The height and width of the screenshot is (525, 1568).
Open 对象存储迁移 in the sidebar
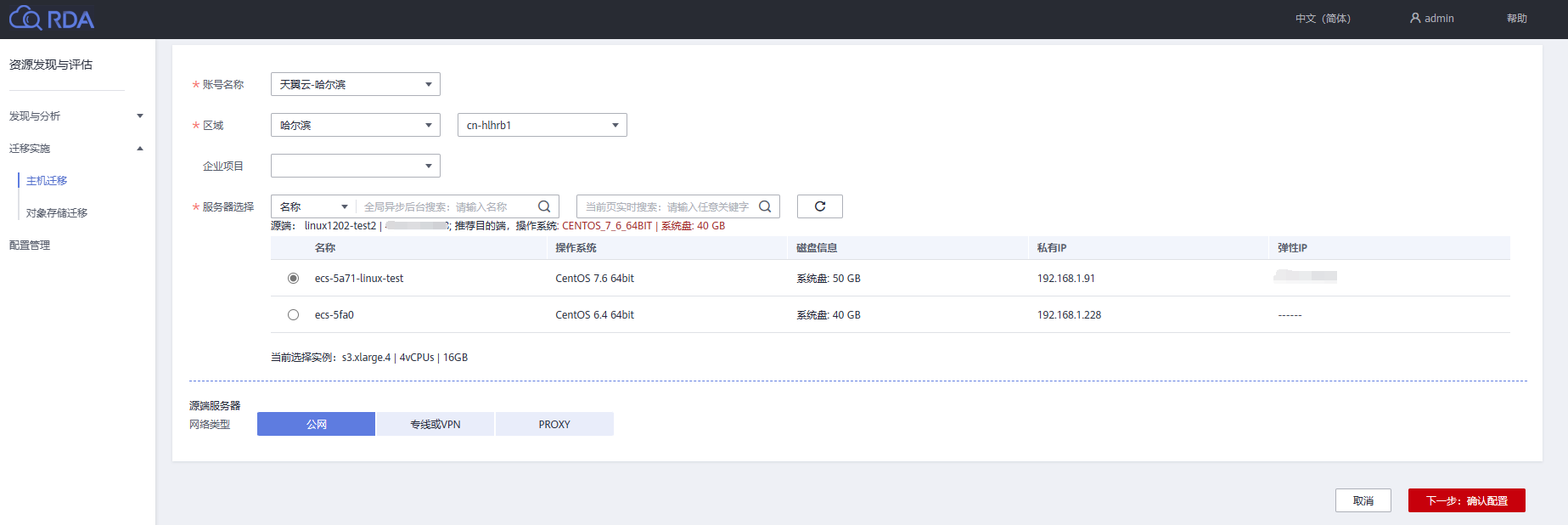click(x=57, y=212)
